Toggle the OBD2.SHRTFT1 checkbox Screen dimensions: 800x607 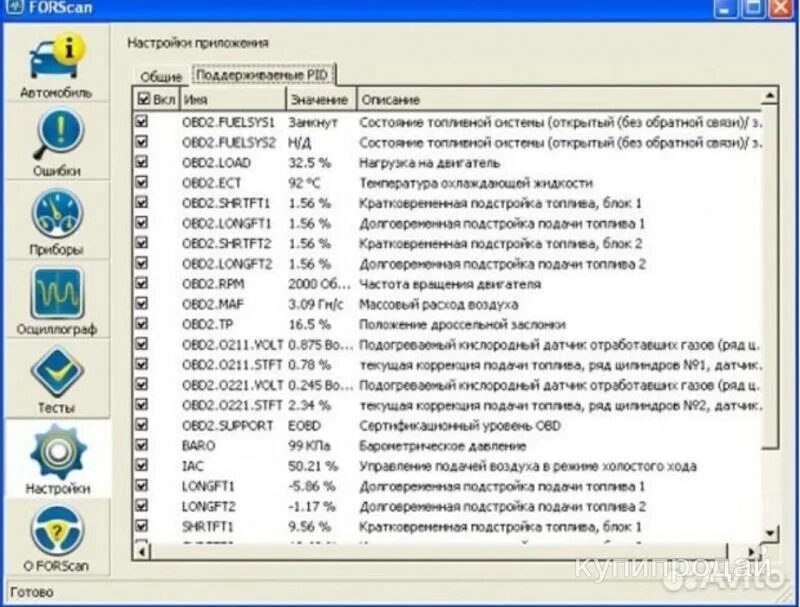142,203
